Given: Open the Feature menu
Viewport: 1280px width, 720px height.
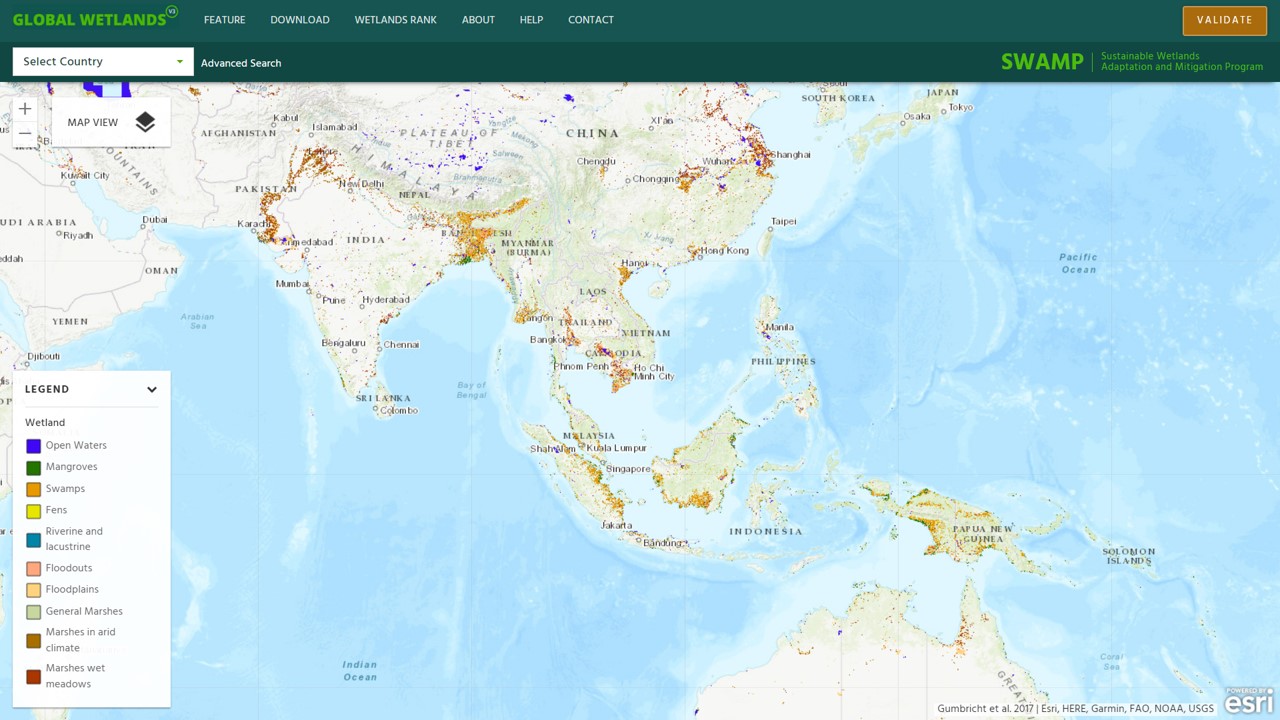Looking at the screenshot, I should (x=224, y=20).
